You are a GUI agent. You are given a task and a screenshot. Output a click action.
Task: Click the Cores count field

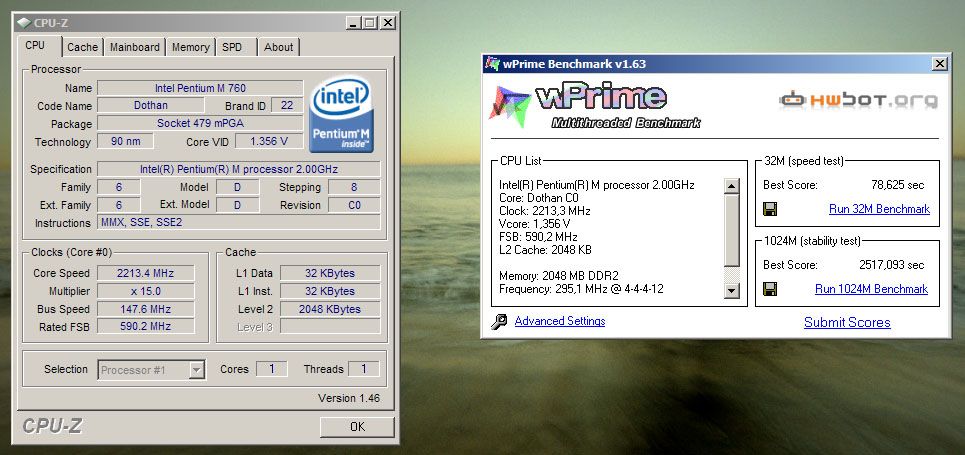[271, 369]
